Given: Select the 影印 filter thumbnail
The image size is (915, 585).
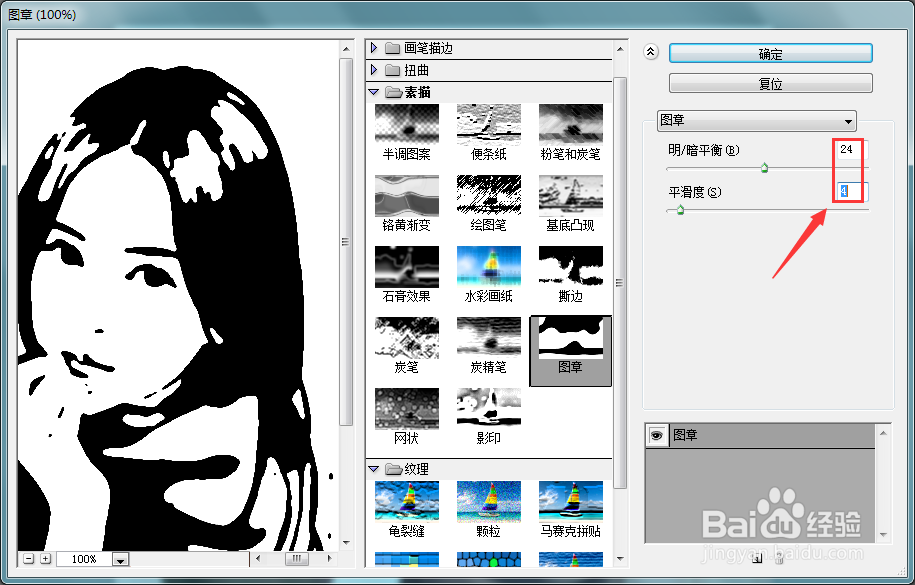Looking at the screenshot, I should [x=488, y=409].
